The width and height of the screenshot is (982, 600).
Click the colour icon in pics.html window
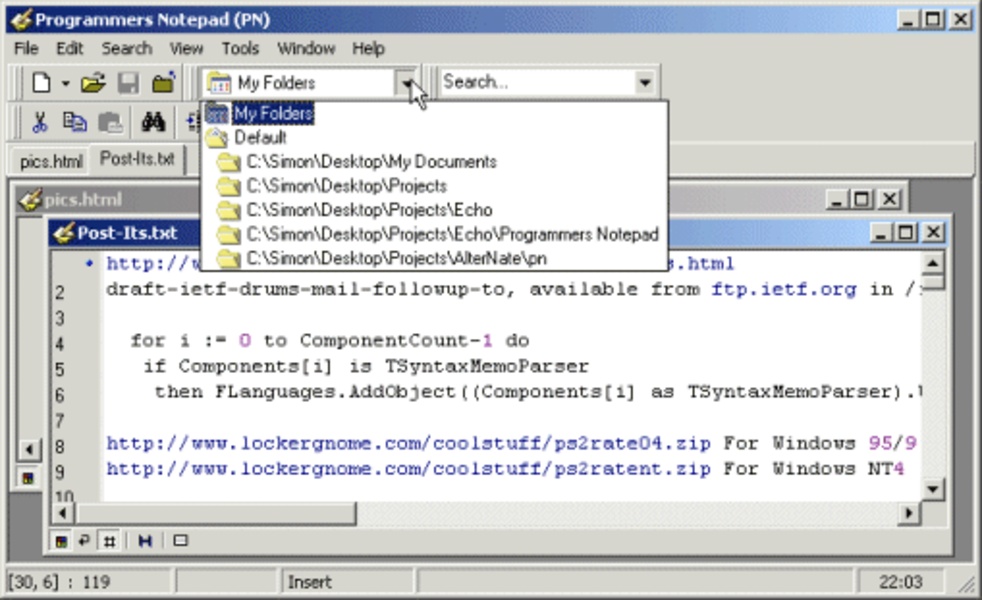(28, 478)
